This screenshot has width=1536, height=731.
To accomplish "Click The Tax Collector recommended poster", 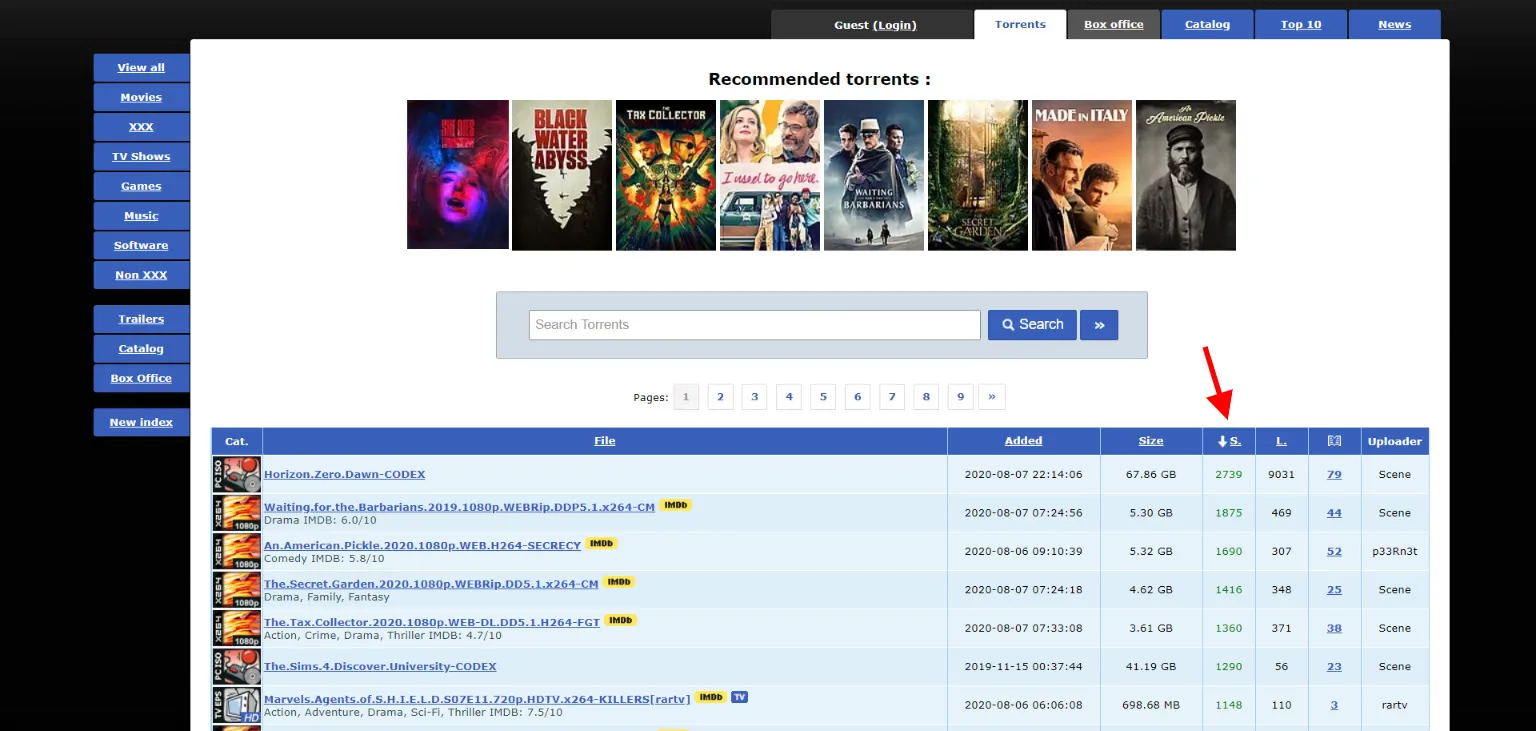I will [666, 175].
